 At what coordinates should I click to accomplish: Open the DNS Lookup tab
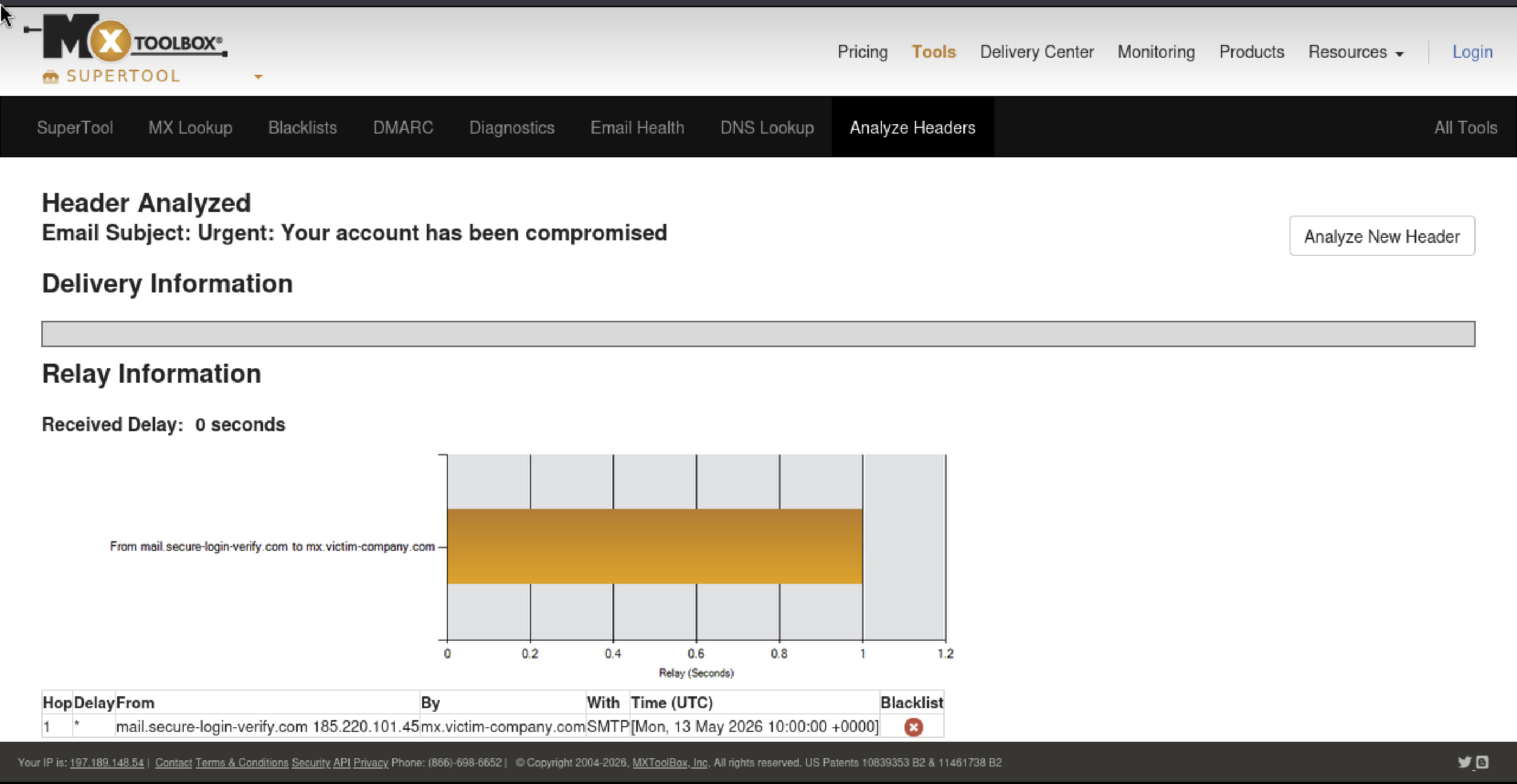coord(767,127)
